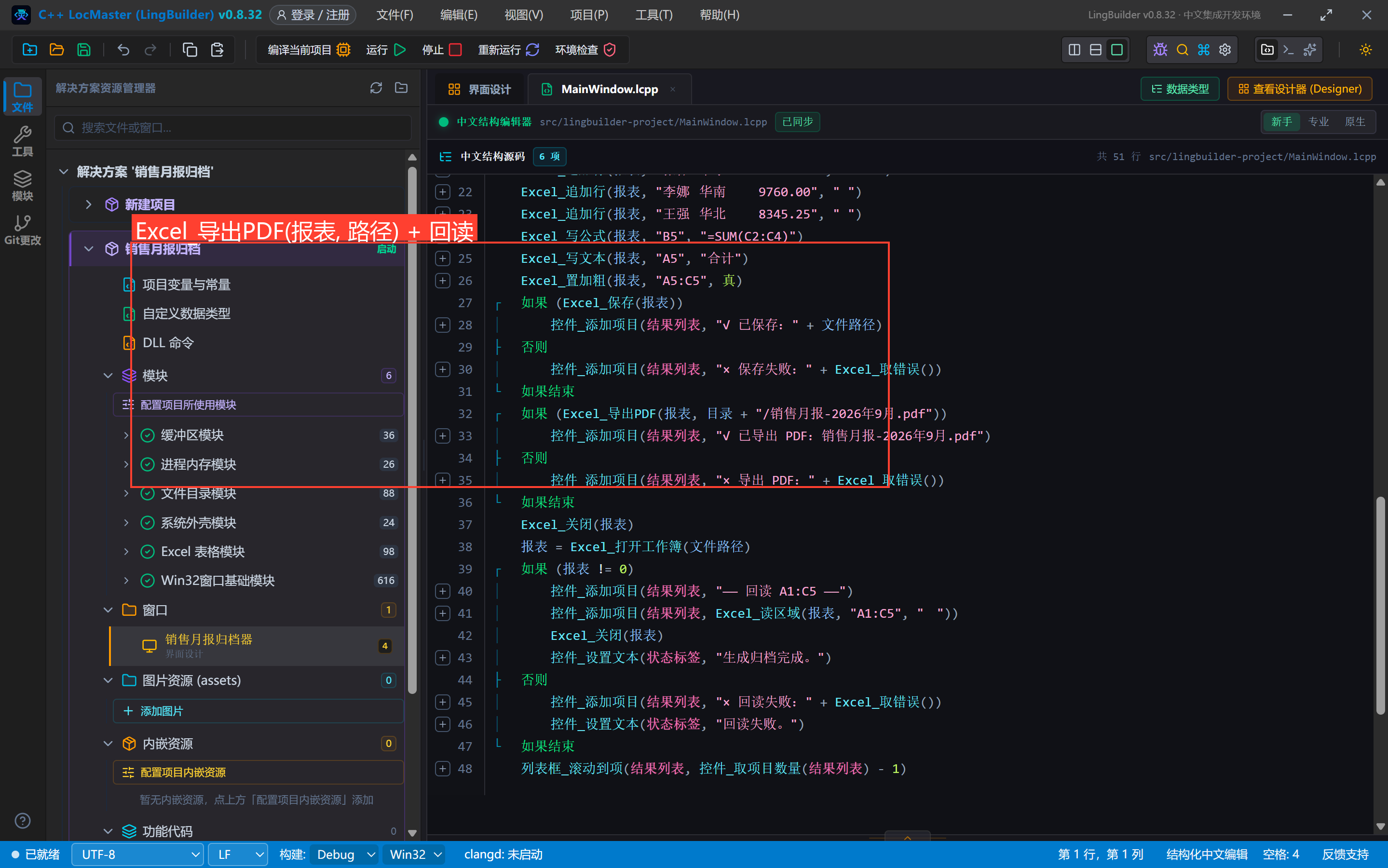Undo the last edit with the undo arrow
This screenshot has height=868, width=1388.
[123, 50]
